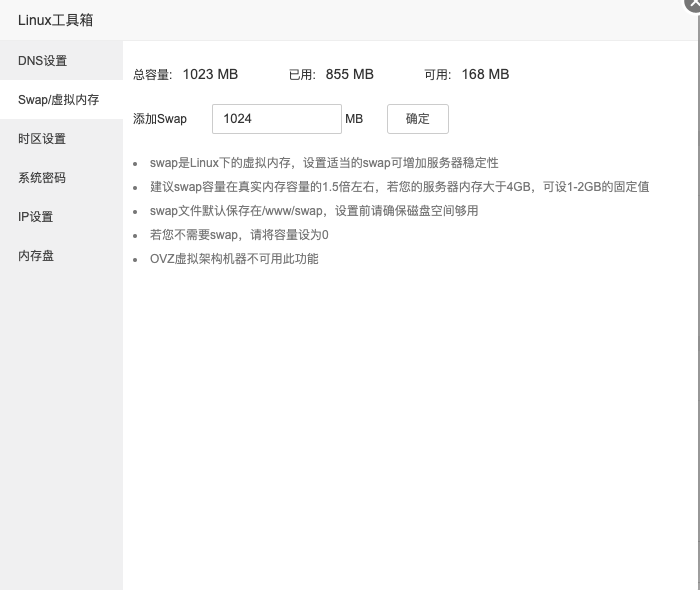Click the 已用 855 MB value
The width and height of the screenshot is (700, 590).
tap(350, 74)
